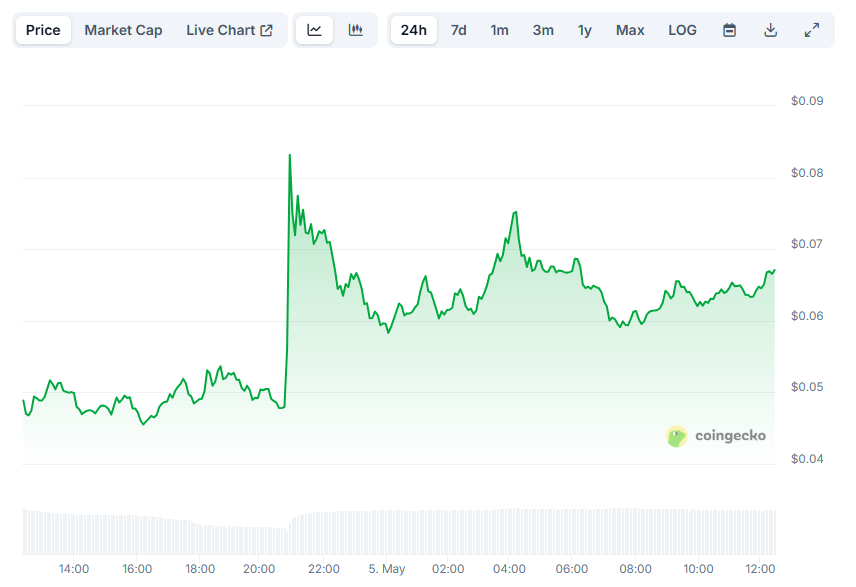
Task: Show the Max price history
Action: click(630, 30)
